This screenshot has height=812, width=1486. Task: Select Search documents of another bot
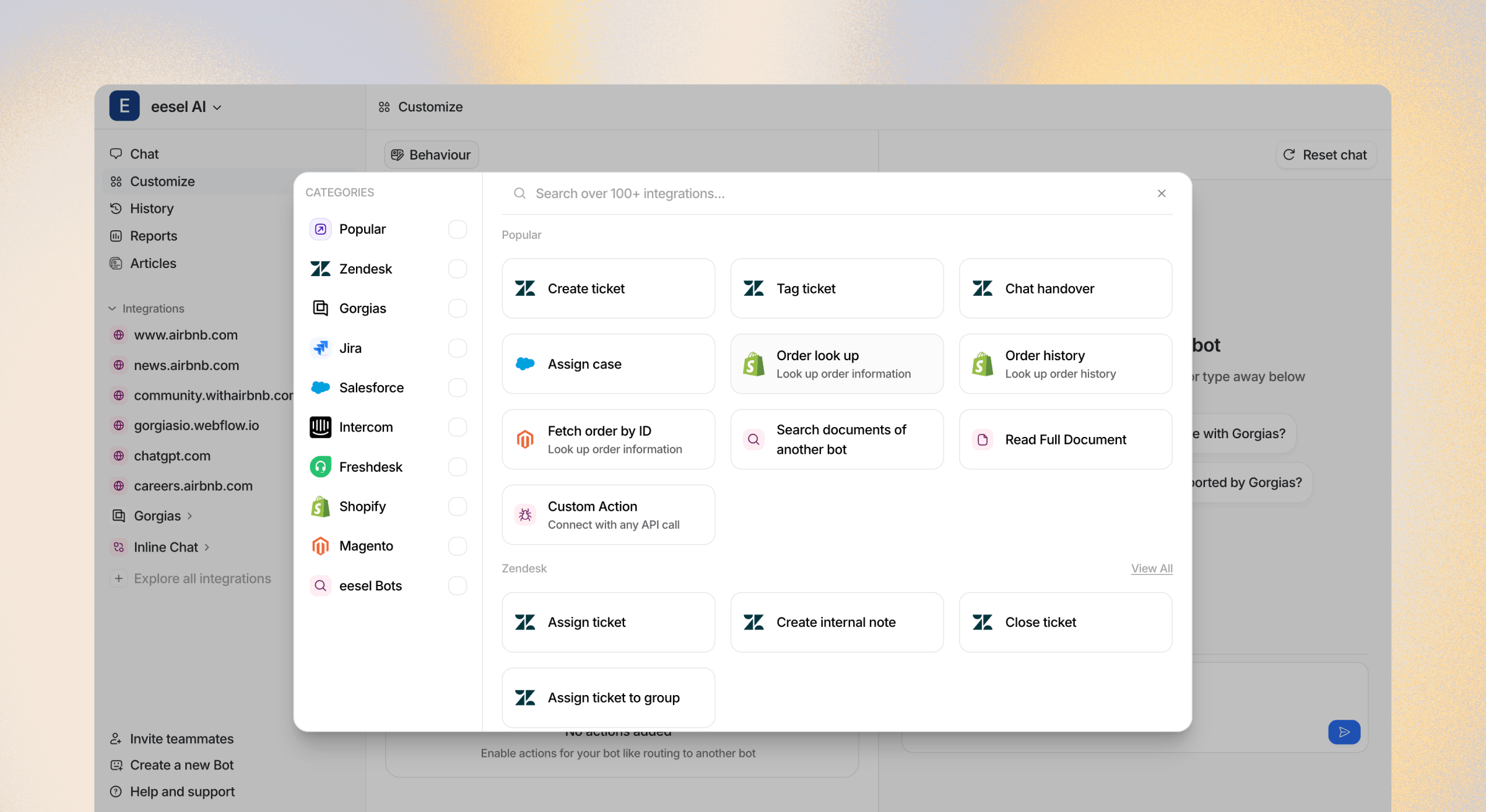point(836,439)
